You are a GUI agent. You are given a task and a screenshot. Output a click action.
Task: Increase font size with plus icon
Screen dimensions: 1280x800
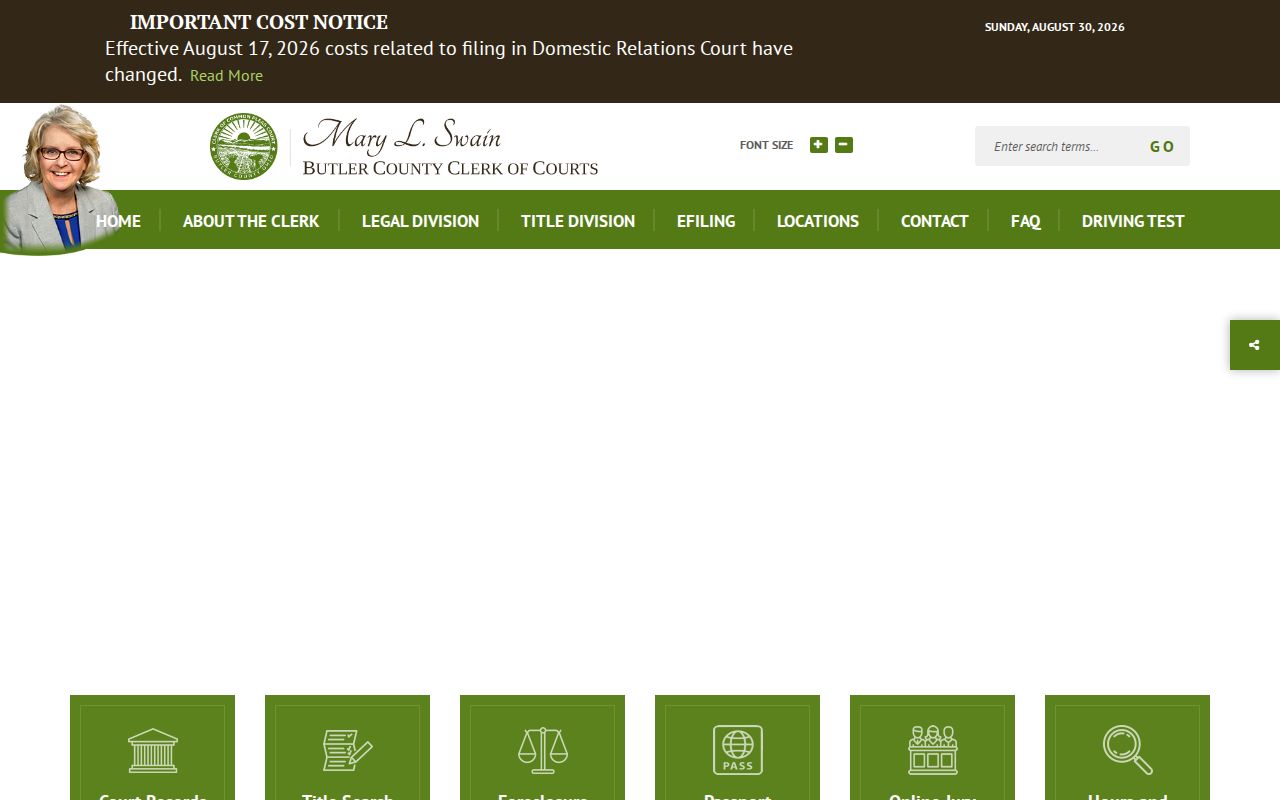click(819, 145)
